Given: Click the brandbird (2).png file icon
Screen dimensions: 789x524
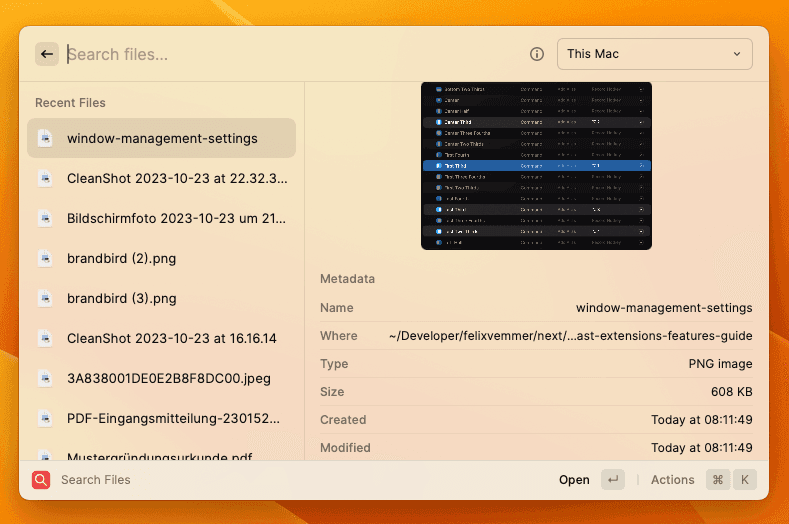Looking at the screenshot, I should click(x=44, y=258).
